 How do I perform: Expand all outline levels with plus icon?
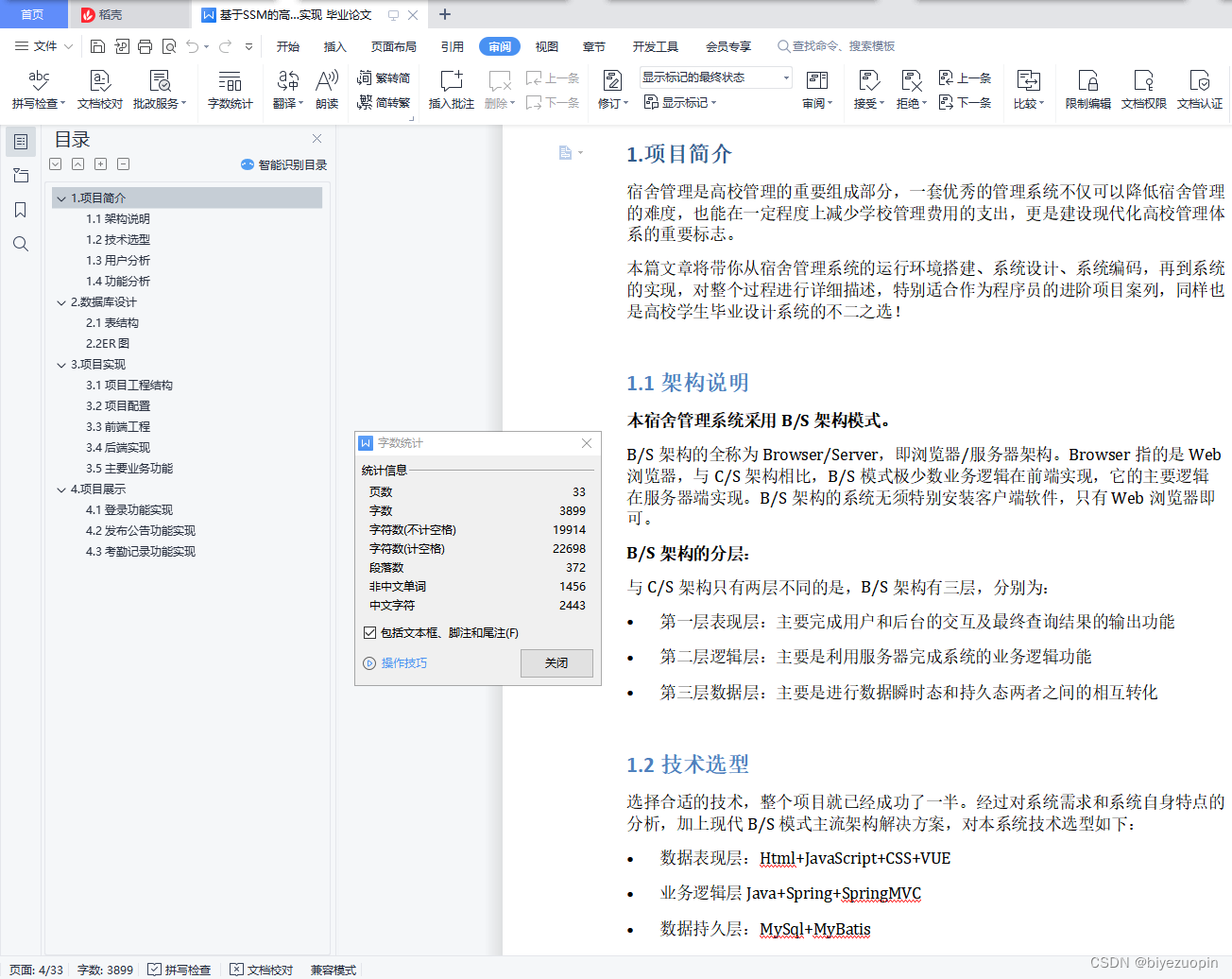(101, 164)
